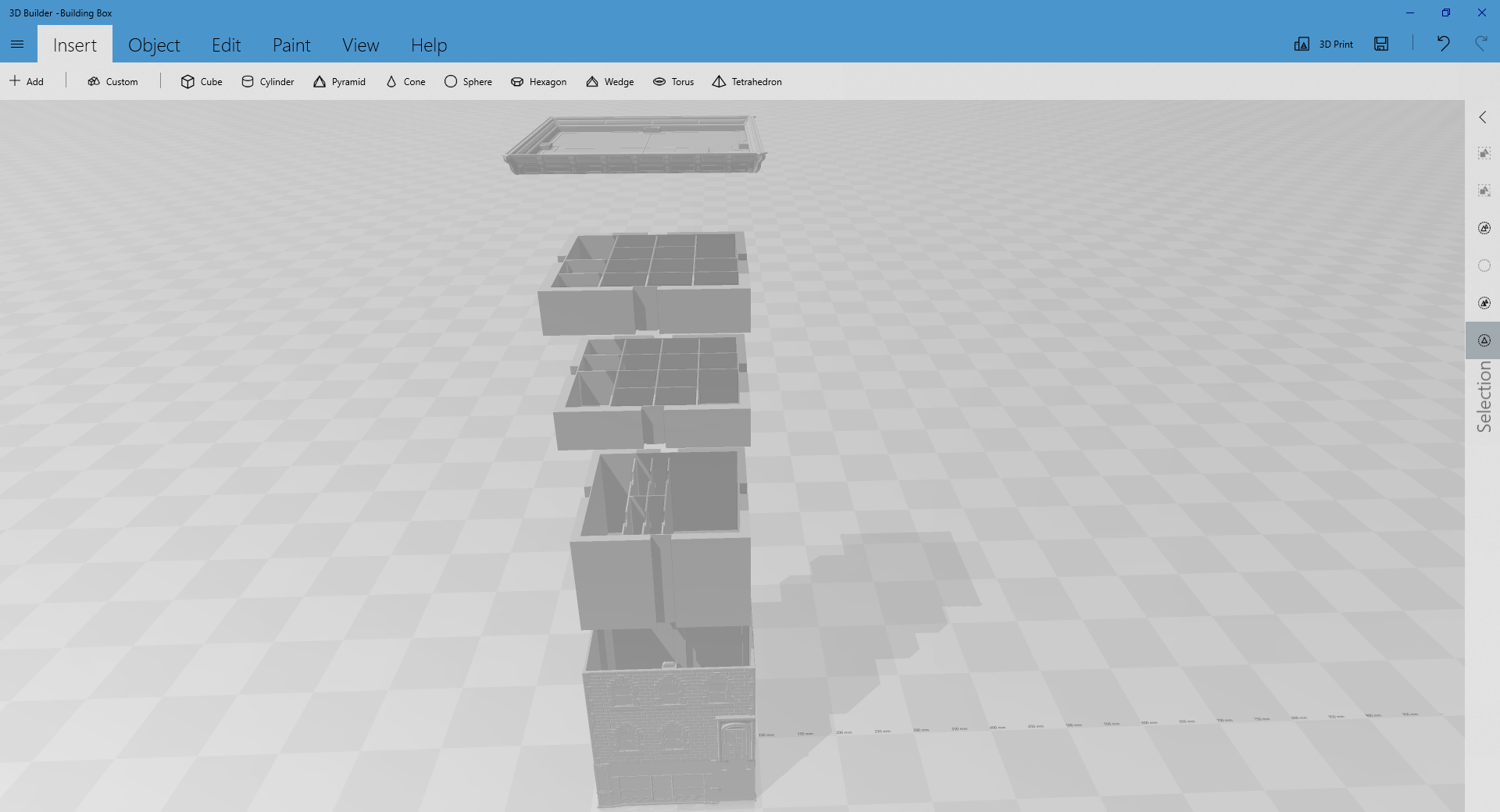Insert a Cone primitive
The width and height of the screenshot is (1500, 812).
click(x=405, y=81)
